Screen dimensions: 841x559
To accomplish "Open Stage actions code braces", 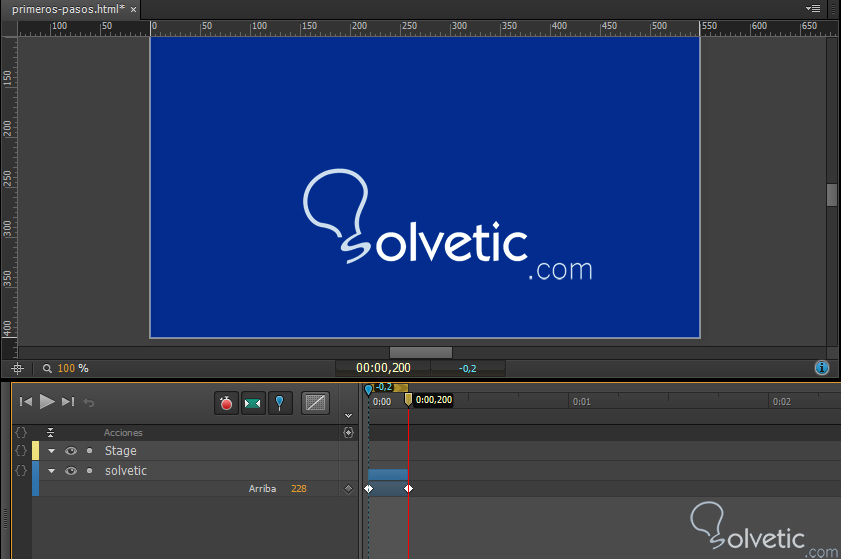I will [x=21, y=451].
